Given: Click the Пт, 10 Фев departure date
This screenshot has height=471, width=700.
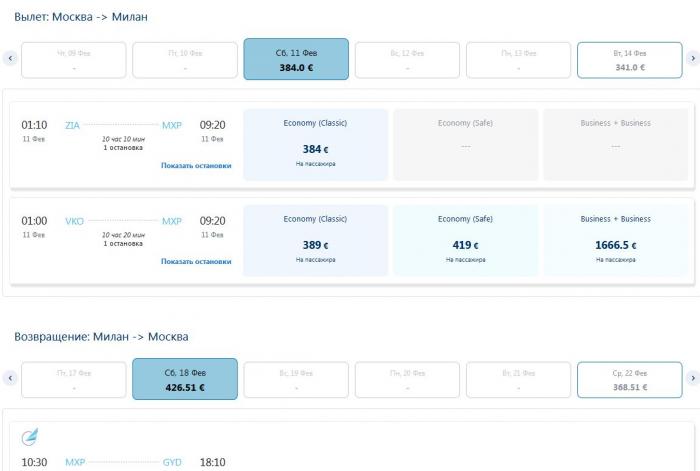Looking at the screenshot, I should [x=185, y=59].
